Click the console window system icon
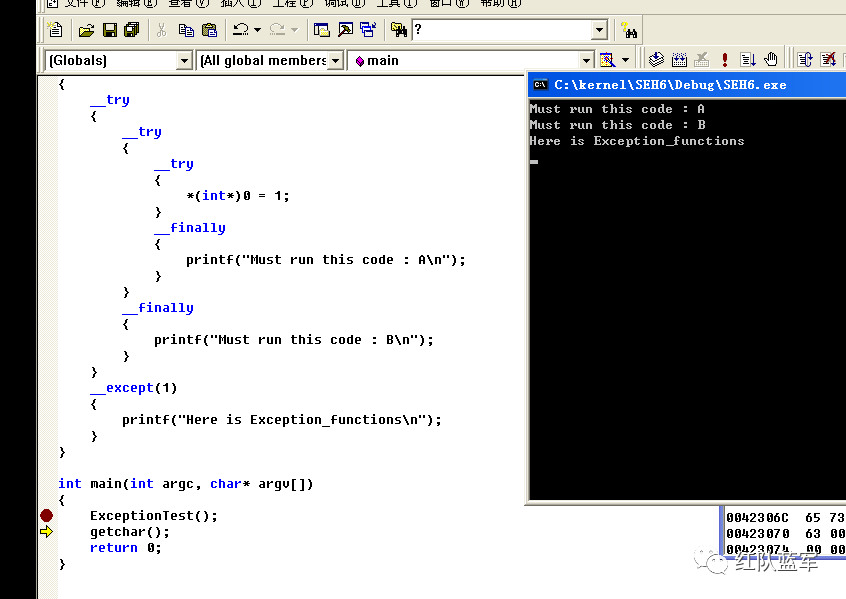The width and height of the screenshot is (846, 599). click(540, 85)
